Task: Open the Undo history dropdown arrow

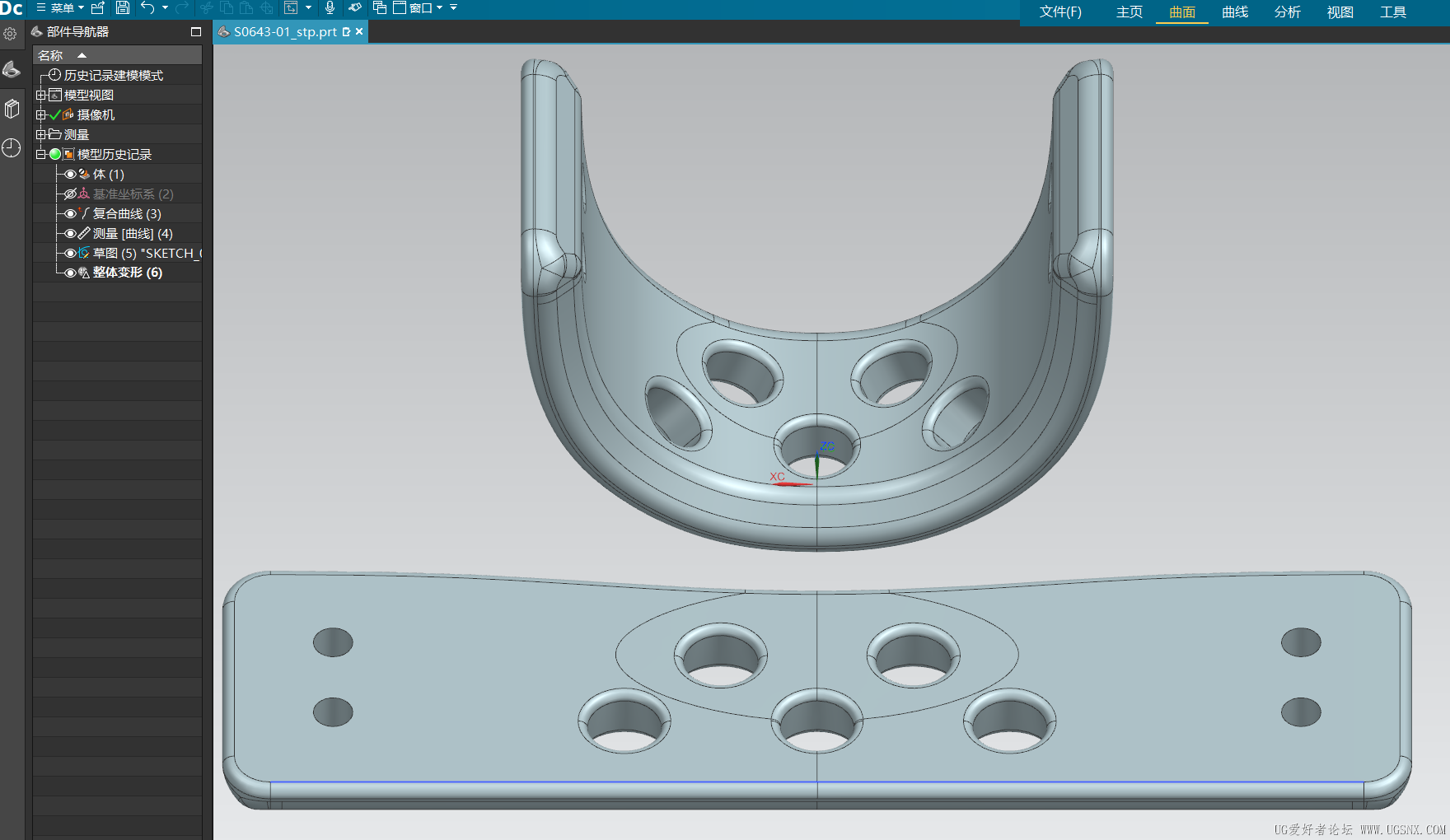Action: (165, 8)
